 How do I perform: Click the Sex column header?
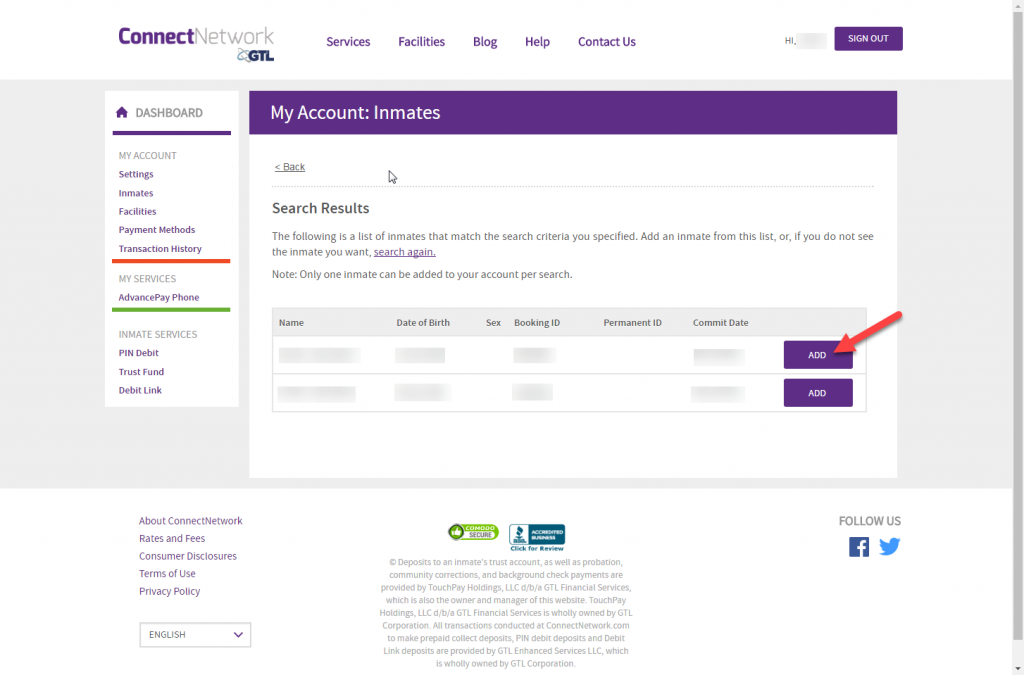pos(494,322)
